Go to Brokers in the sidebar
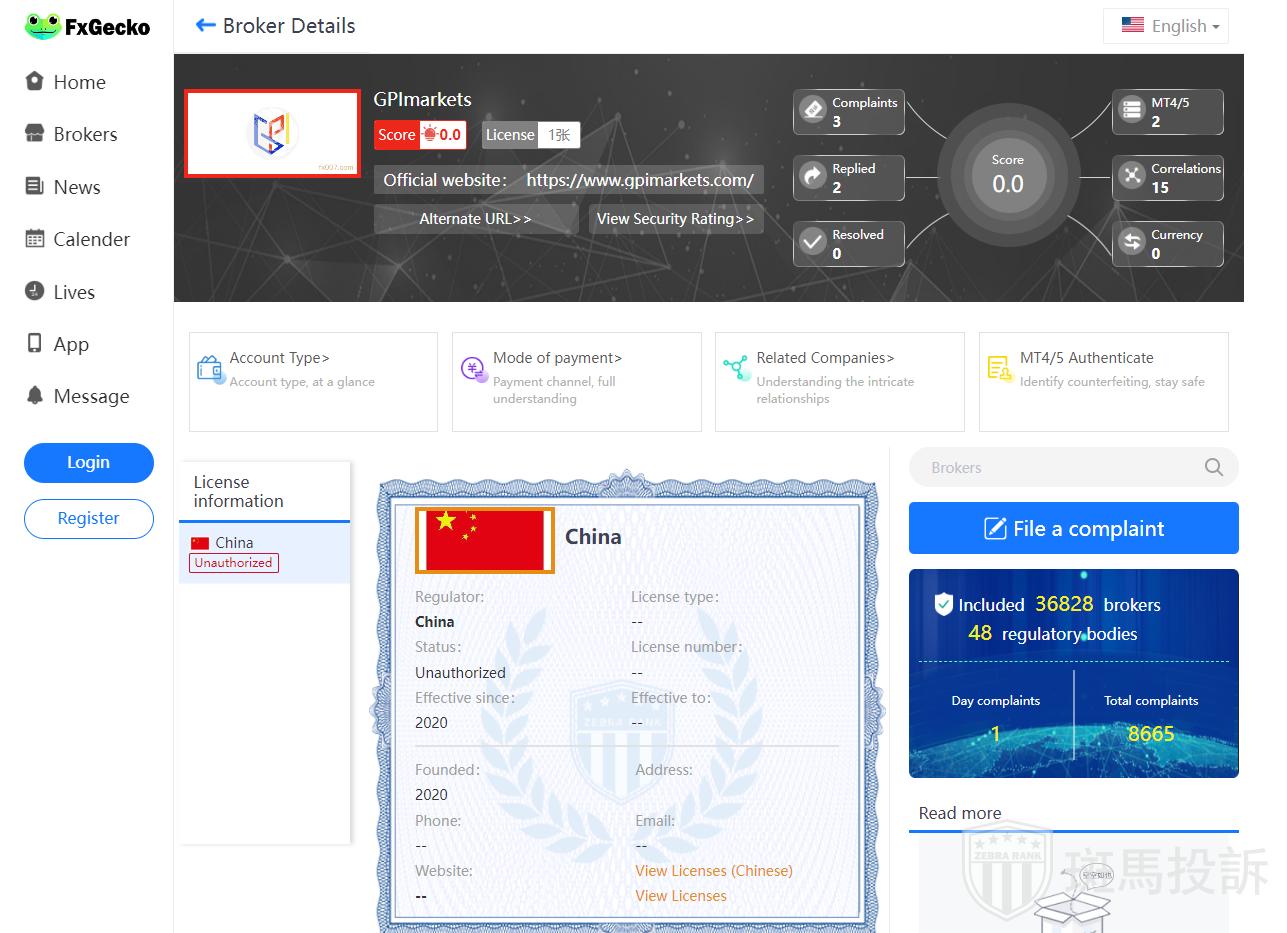Screen dimensions: 1287x933 85,134
